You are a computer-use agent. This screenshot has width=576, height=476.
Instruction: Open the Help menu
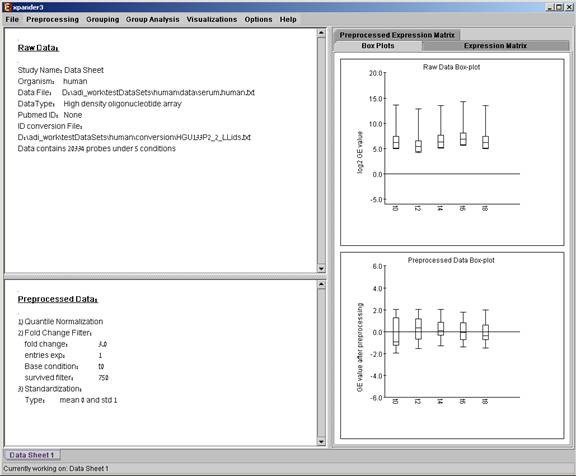pyautogui.click(x=288, y=19)
